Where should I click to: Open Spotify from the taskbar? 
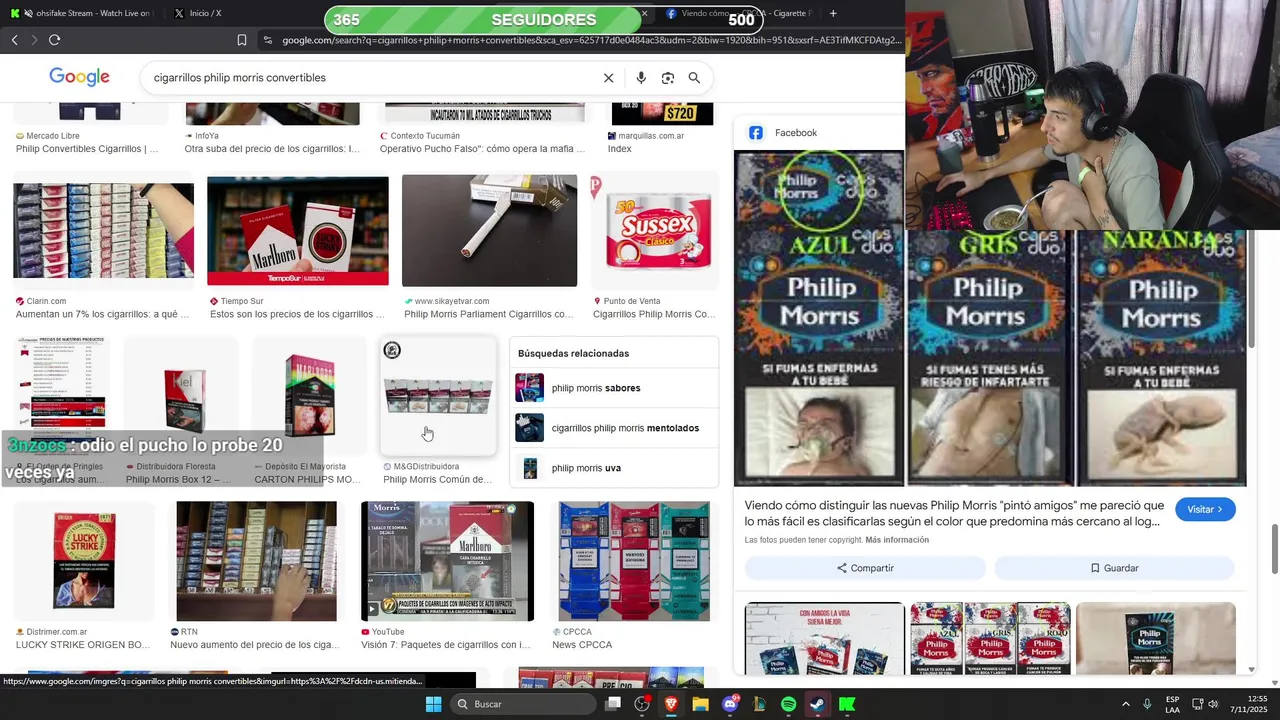[788, 704]
